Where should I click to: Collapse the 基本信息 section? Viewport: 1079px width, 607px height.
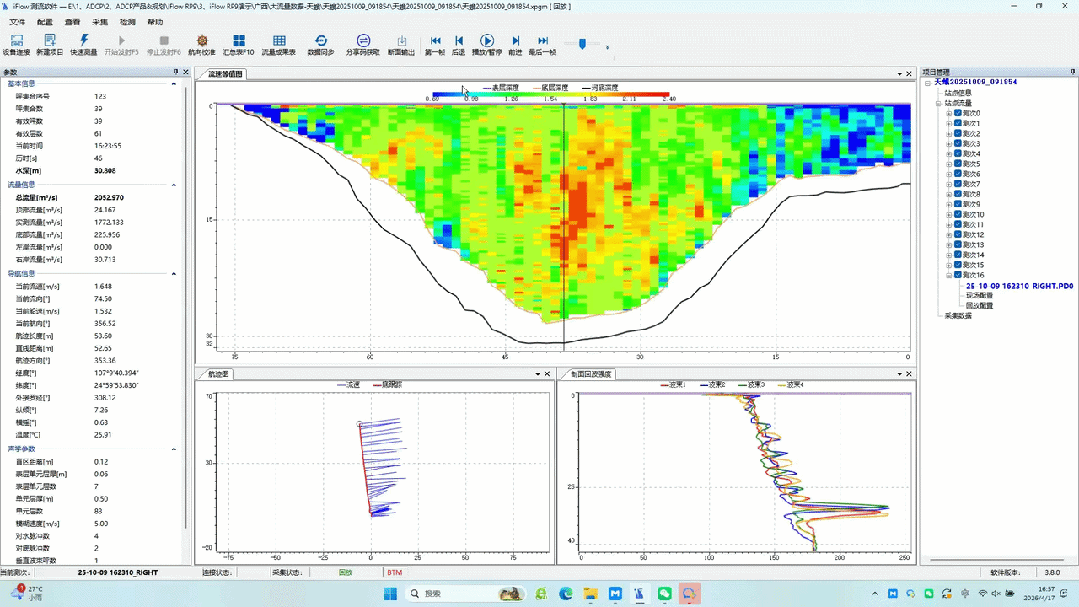(x=173, y=84)
